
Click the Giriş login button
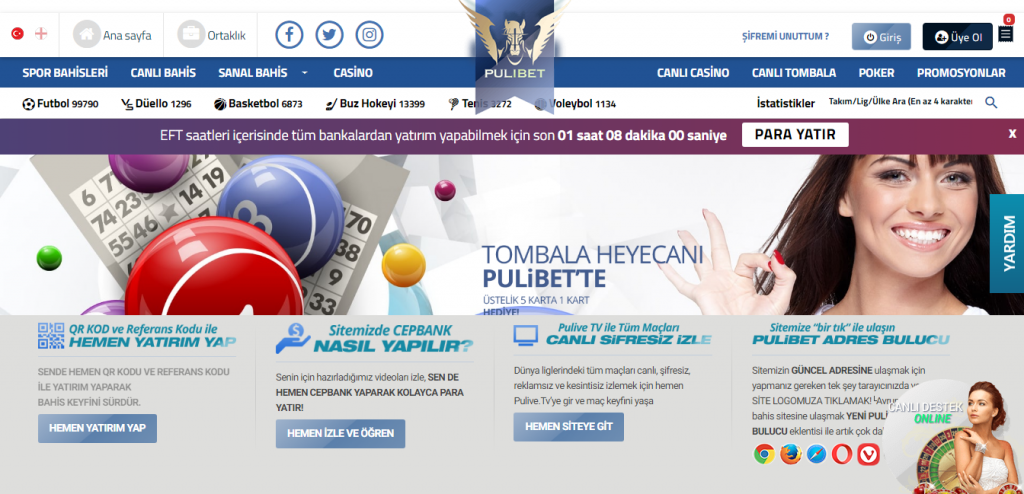coord(881,37)
